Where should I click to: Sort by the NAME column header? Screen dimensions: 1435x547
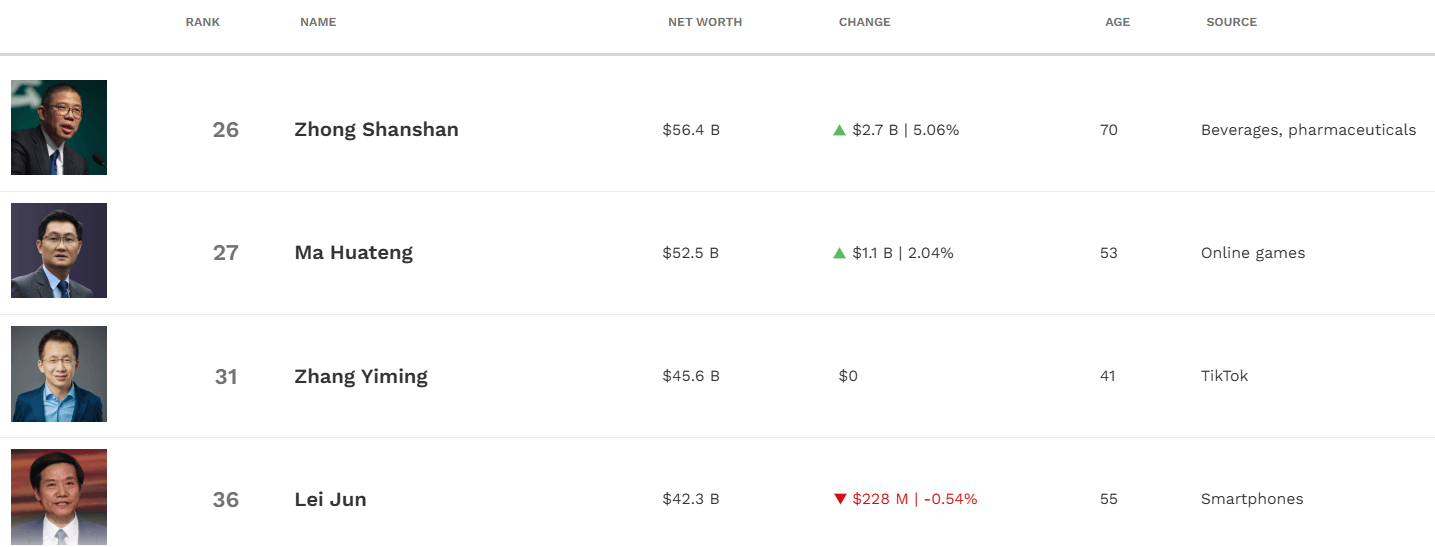pyautogui.click(x=318, y=22)
